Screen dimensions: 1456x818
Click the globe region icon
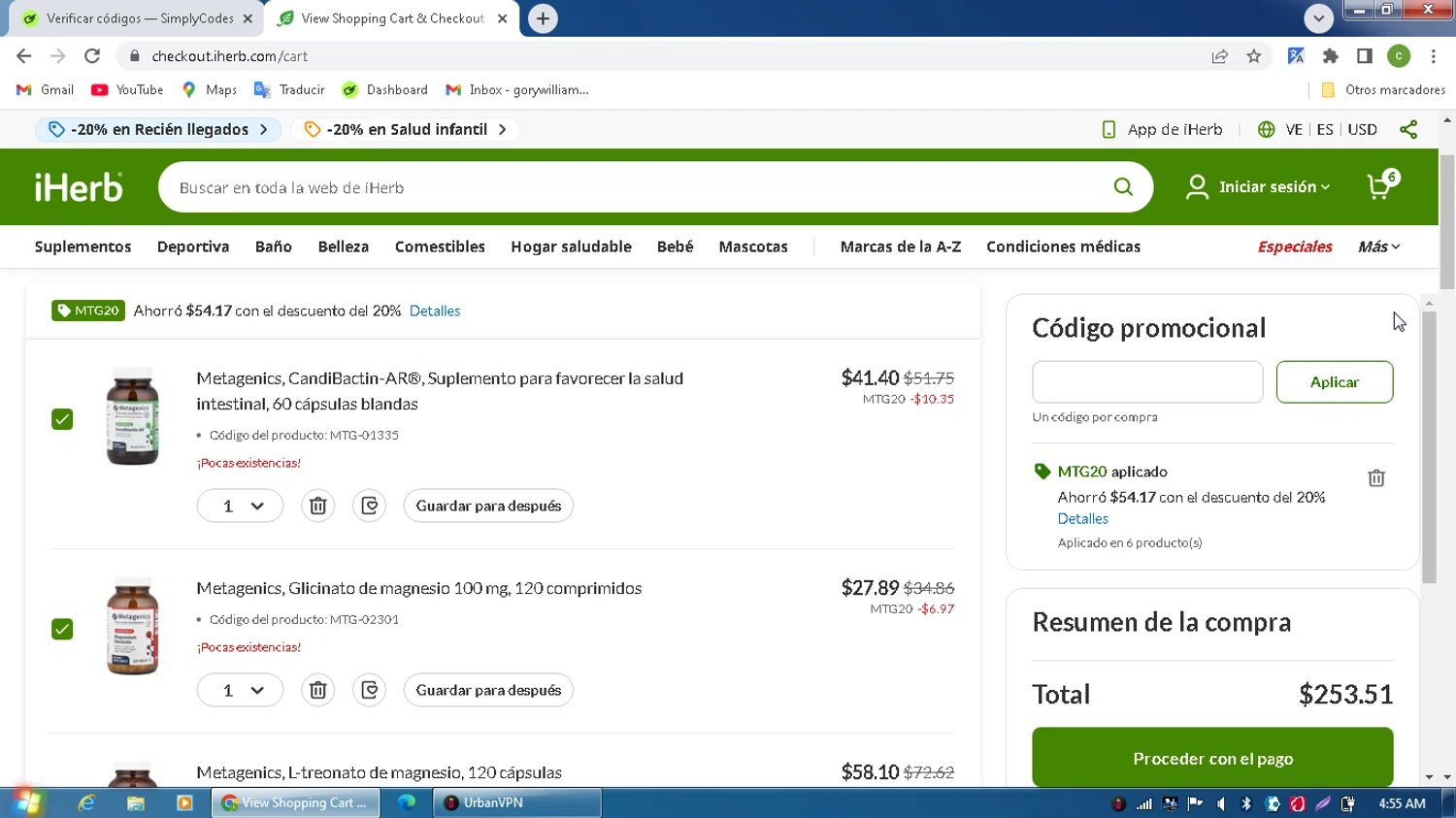tap(1266, 129)
